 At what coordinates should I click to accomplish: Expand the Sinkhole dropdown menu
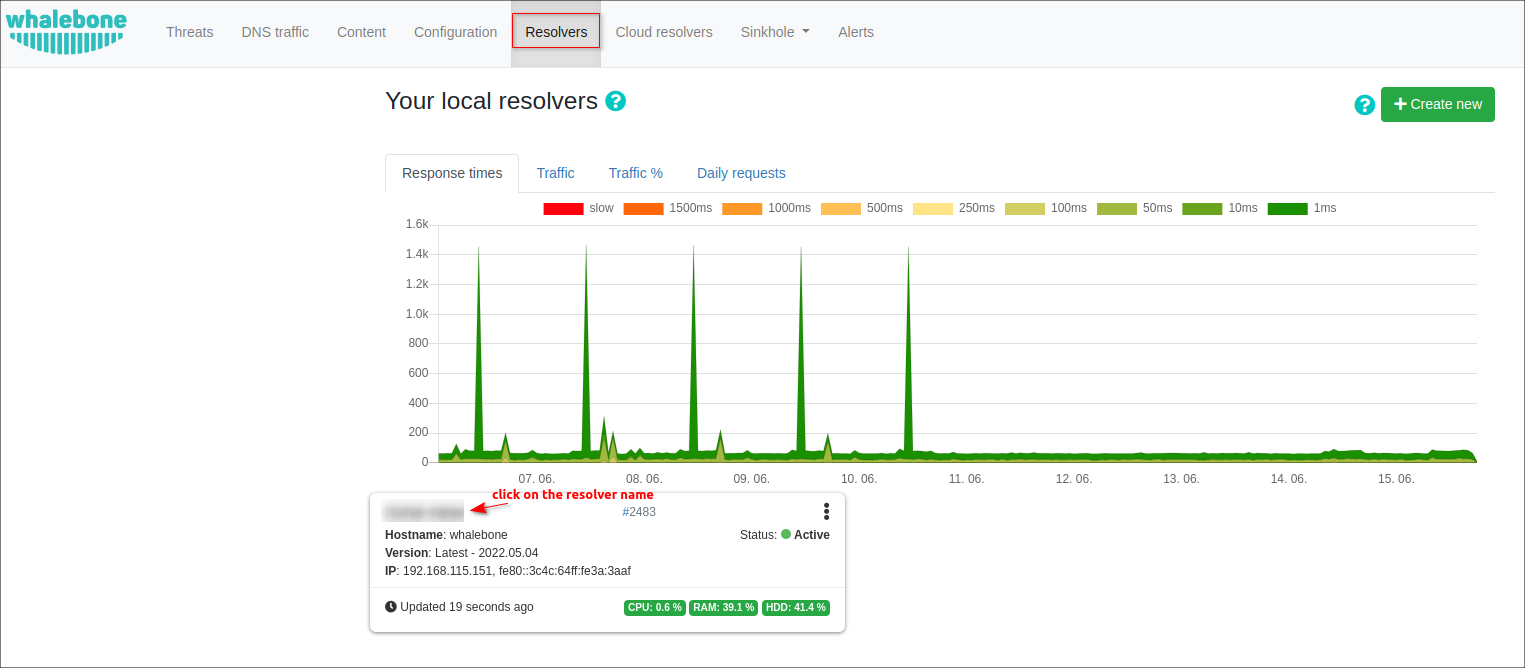point(774,32)
